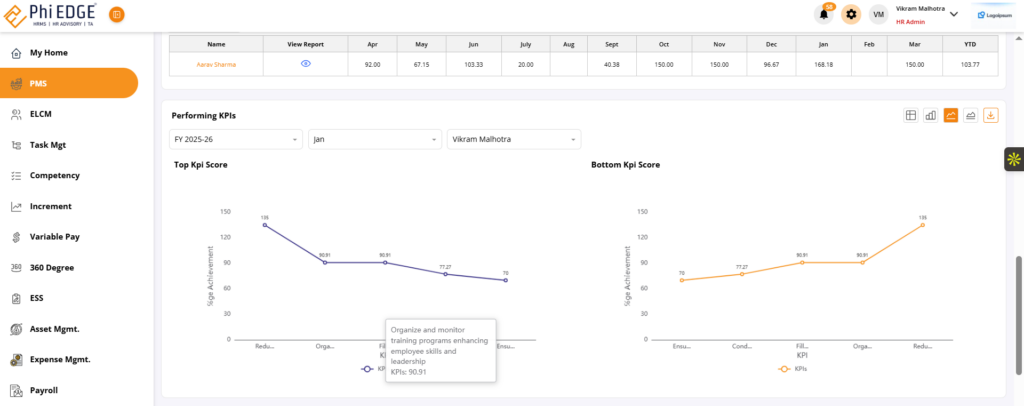
Task: Click the settings gear icon
Action: pyautogui.click(x=851, y=14)
